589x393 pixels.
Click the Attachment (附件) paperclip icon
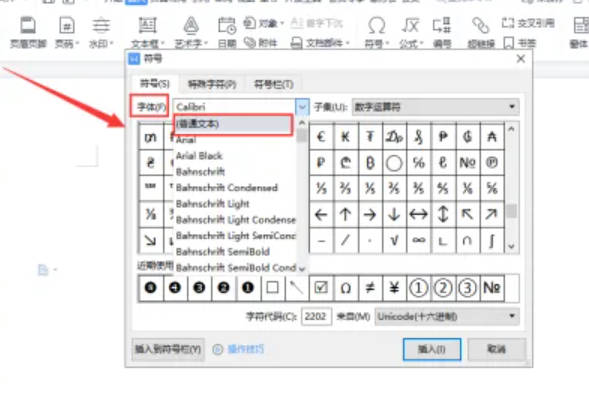coord(250,42)
